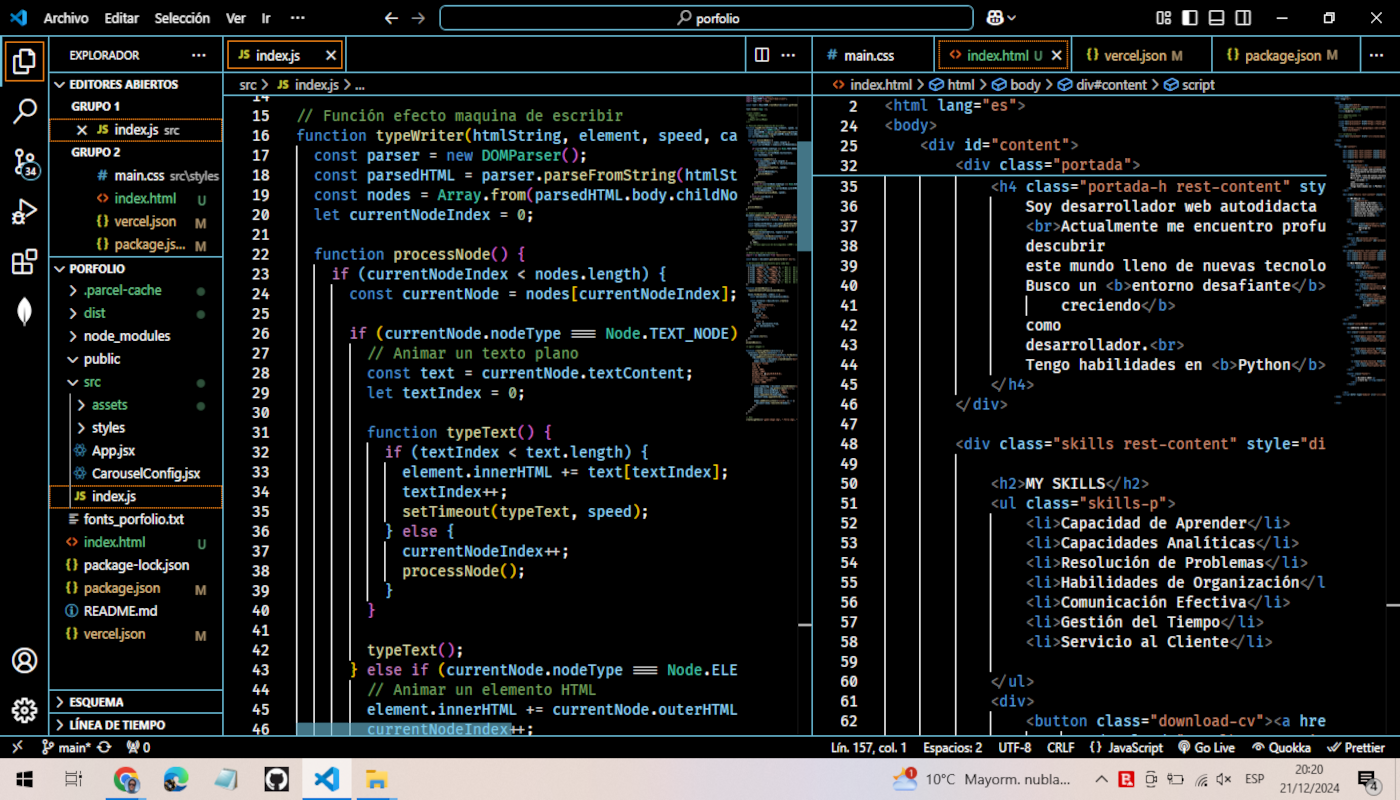Close index.js in open editors list
Screen dimensions: 1400x800
[82, 130]
